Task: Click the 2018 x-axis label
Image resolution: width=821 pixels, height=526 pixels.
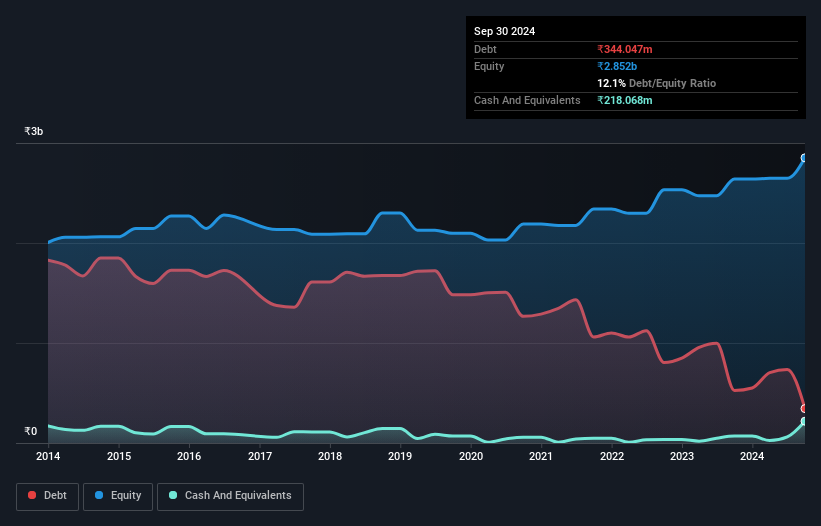Action: tap(330, 456)
